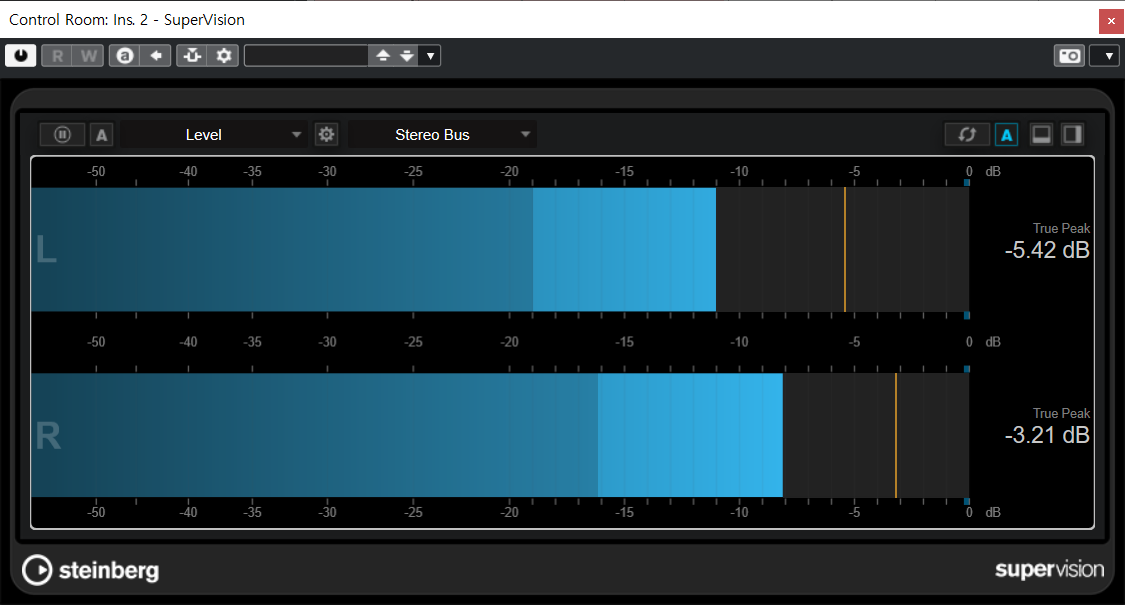Viewport: 1125px width, 605px height.
Task: Click the top toolbar gear icon
Action: pos(224,56)
